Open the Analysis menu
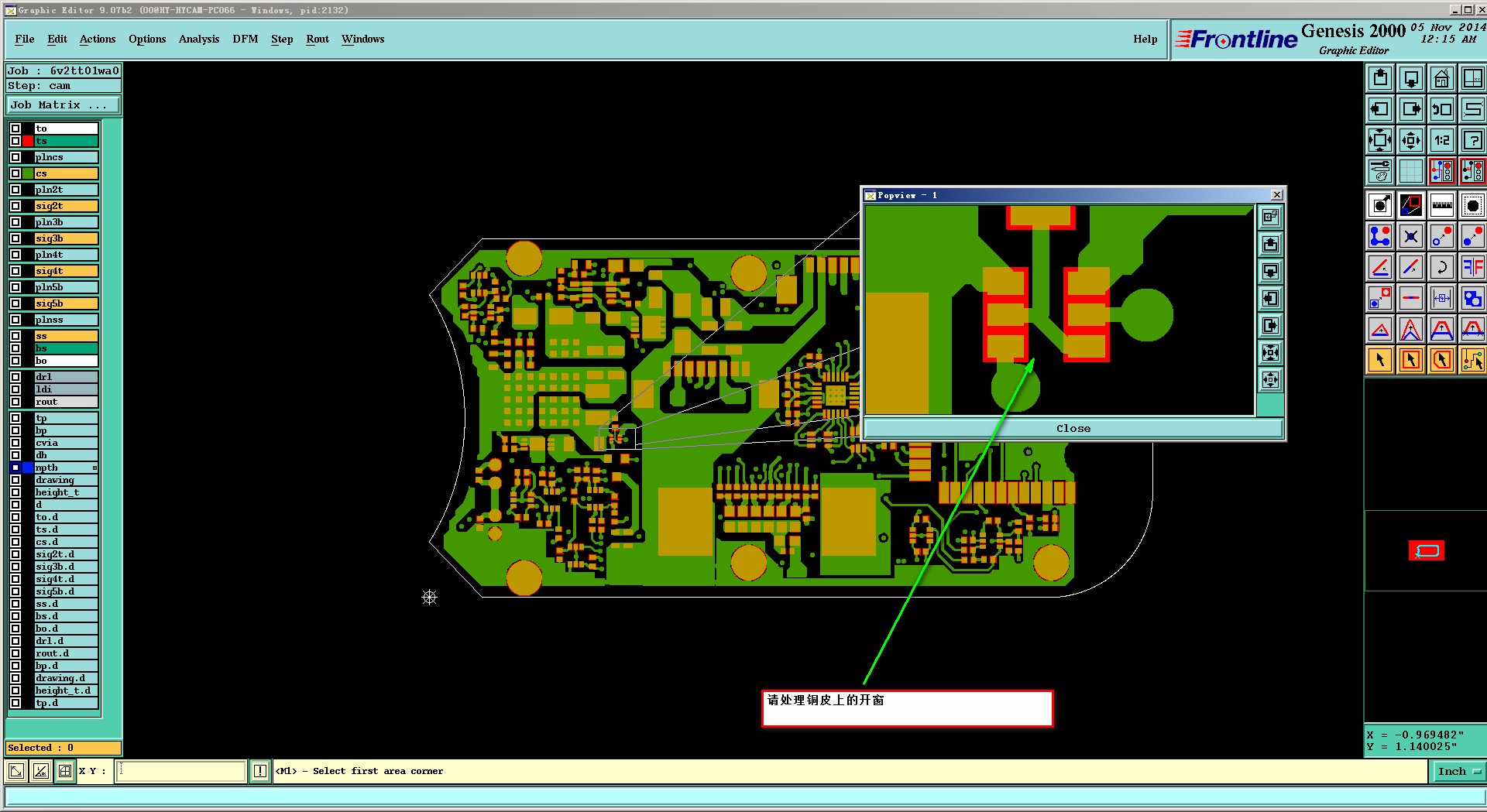This screenshot has height=812, width=1487. [x=199, y=39]
